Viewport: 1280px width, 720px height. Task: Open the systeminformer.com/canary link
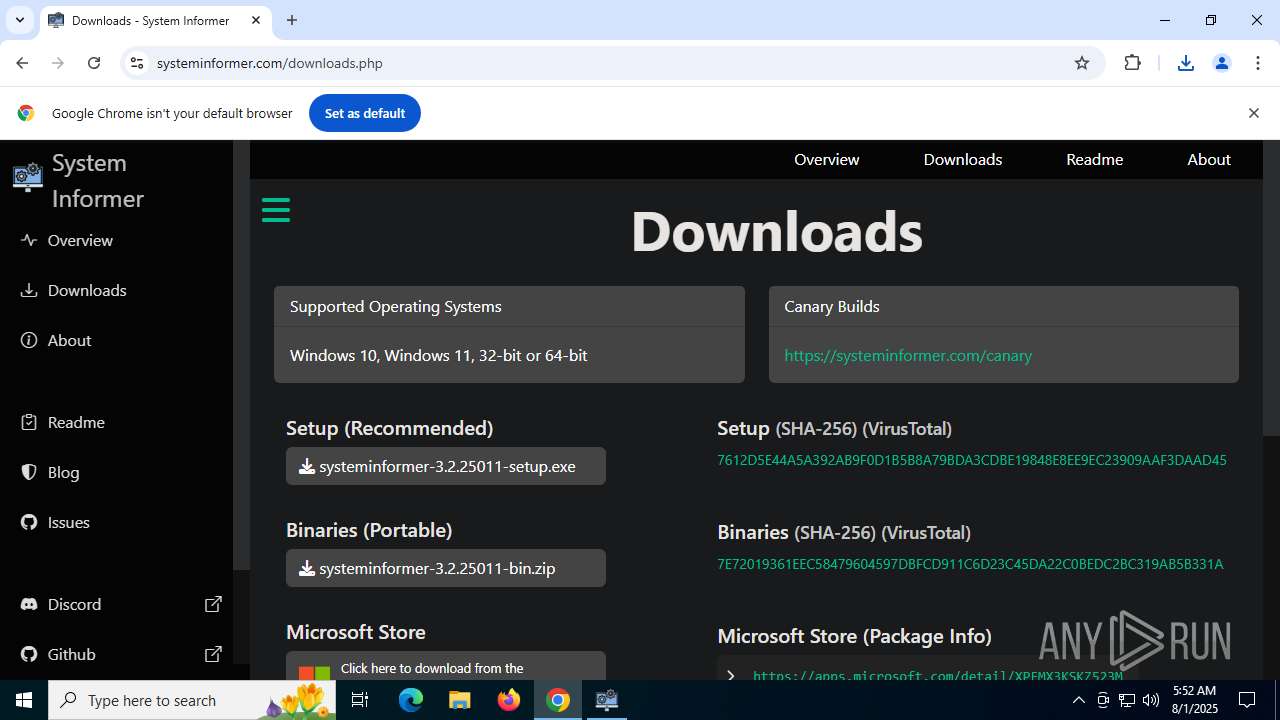point(908,355)
